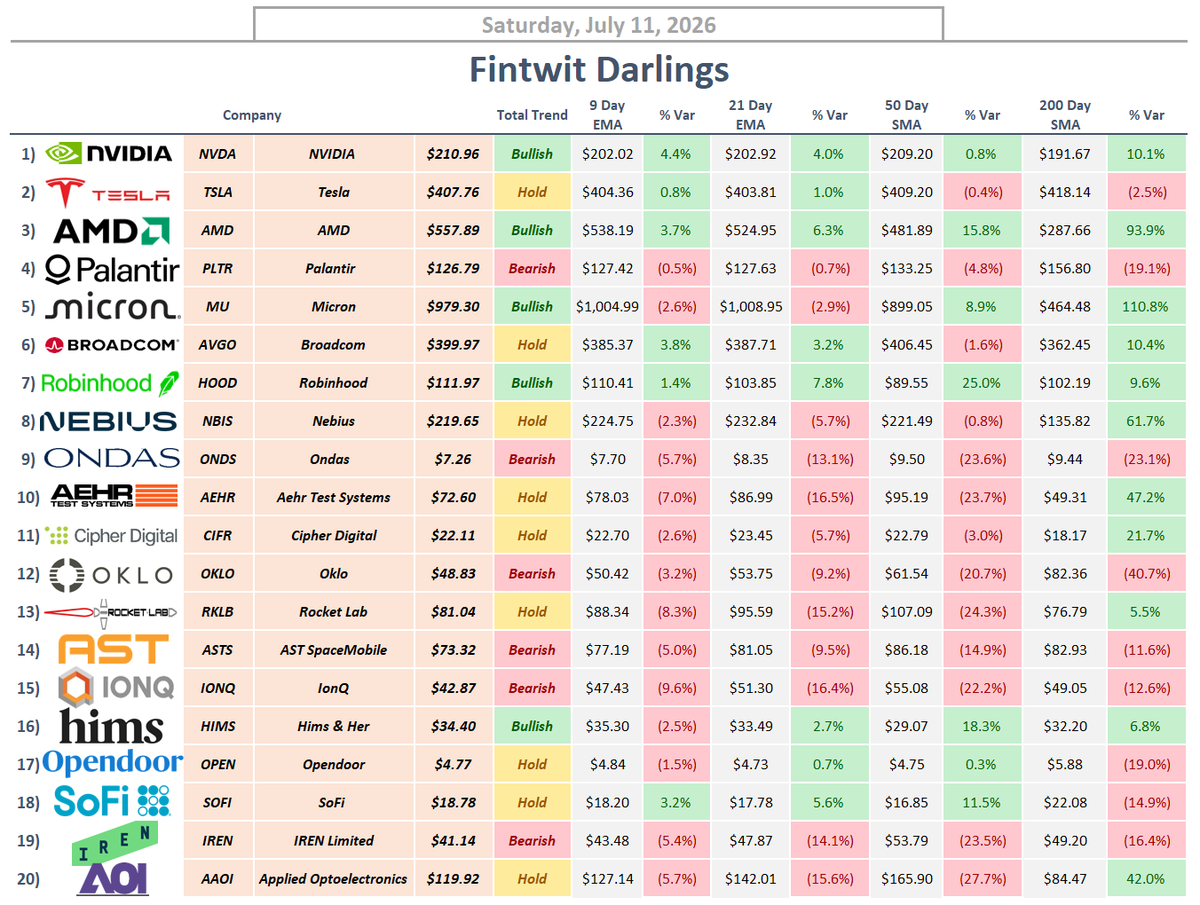The width and height of the screenshot is (1200, 905).
Task: Click the Opendoor price $4.77
Action: 453,764
